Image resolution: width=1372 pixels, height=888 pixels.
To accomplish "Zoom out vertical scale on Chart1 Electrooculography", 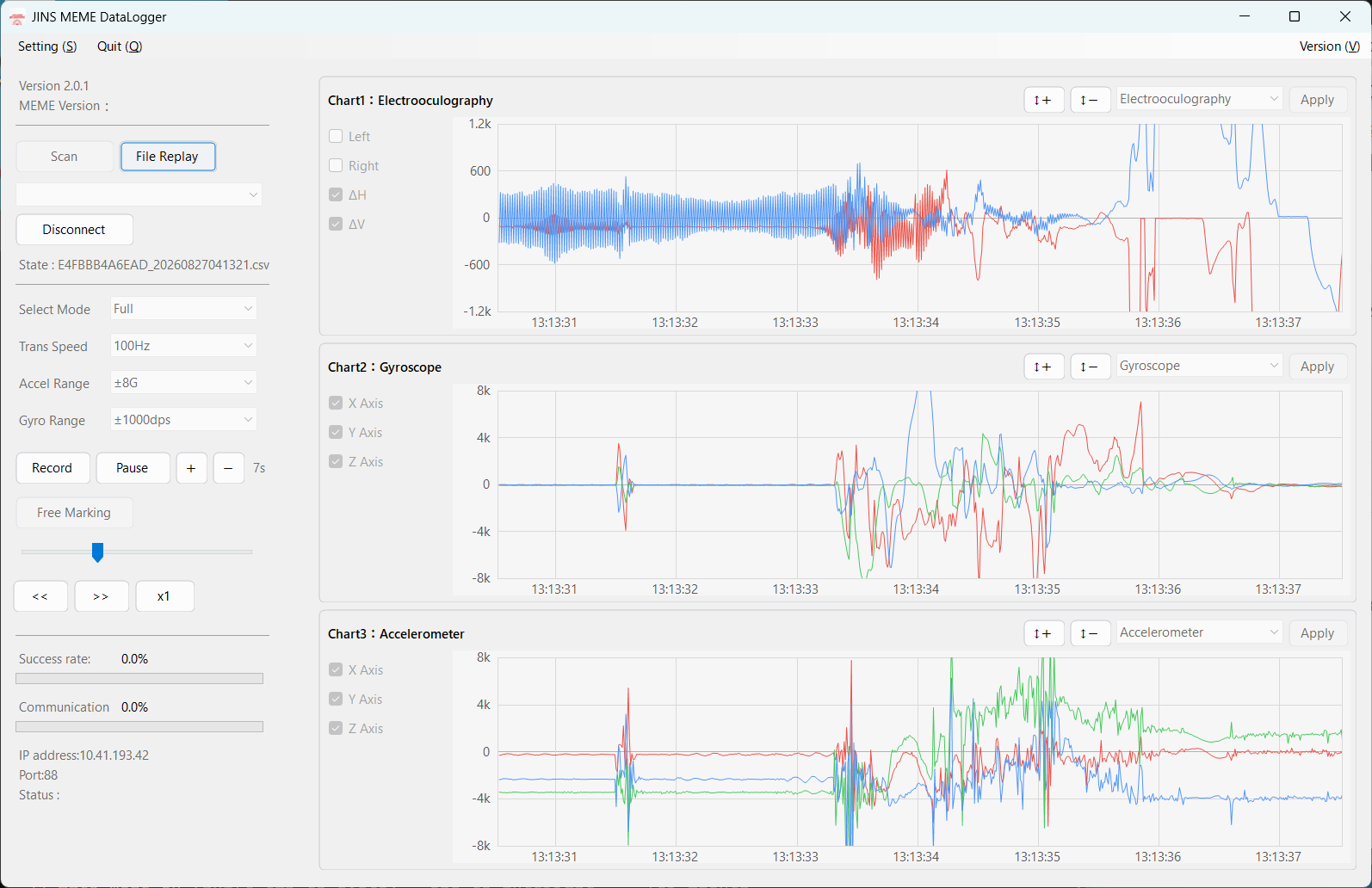I will 1090,100.
